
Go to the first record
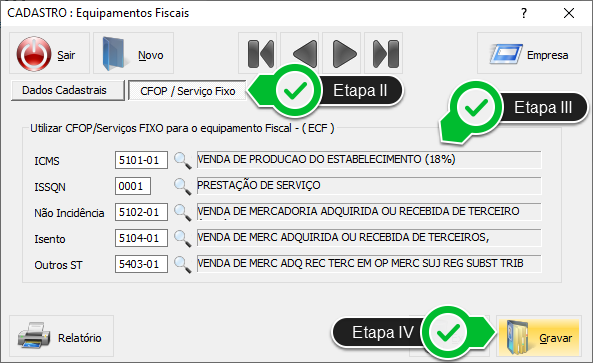pos(259,53)
